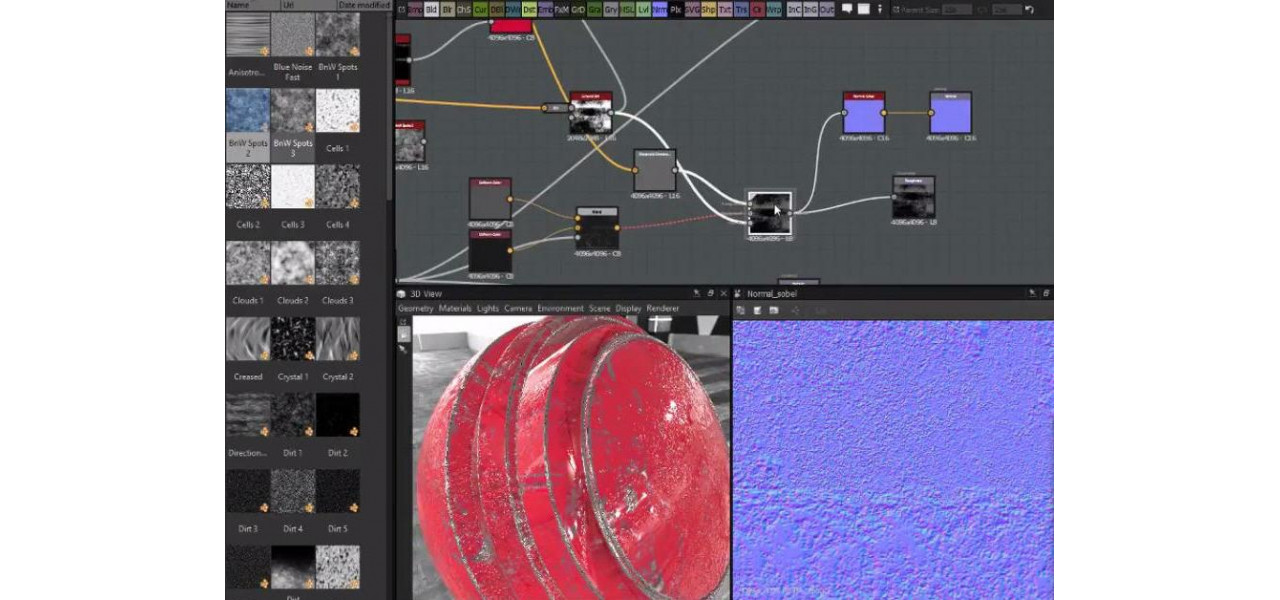Select the rightmost purple normal node
Viewport: 1280px width, 600px height.
point(950,113)
